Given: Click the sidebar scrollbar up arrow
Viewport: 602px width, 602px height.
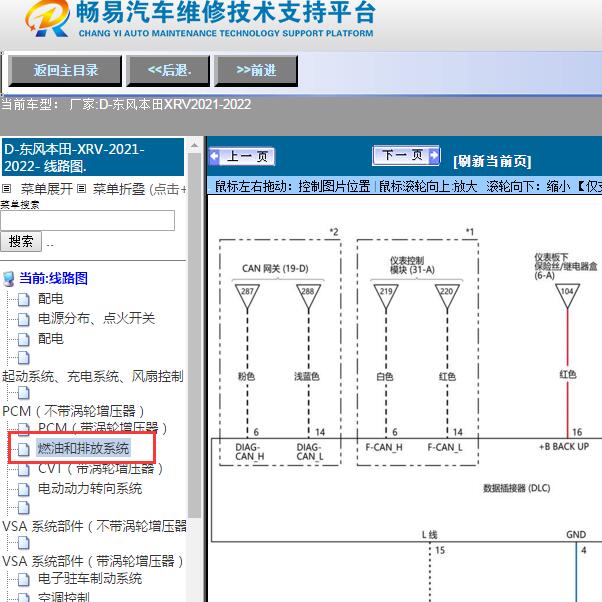Looking at the screenshot, I should pyautogui.click(x=195, y=145).
